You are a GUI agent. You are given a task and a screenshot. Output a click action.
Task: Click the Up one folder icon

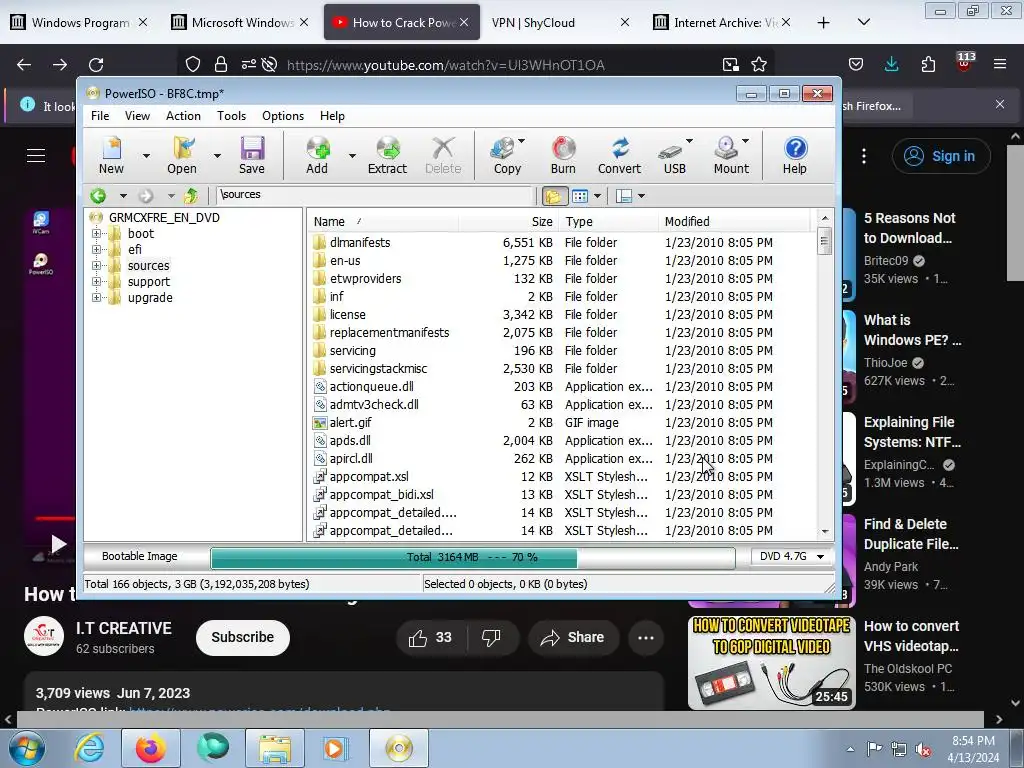191,195
